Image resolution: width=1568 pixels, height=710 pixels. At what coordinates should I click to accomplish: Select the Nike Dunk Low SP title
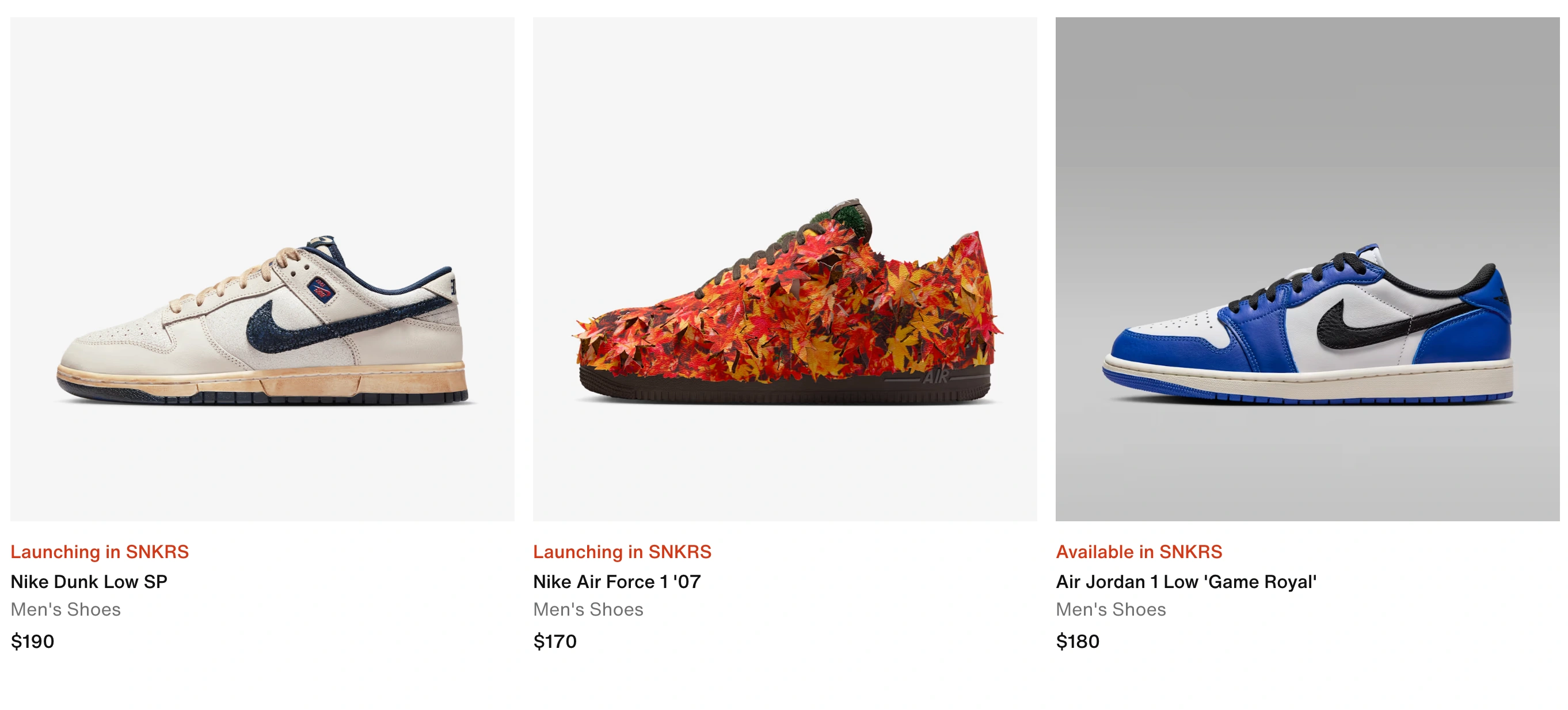89,582
